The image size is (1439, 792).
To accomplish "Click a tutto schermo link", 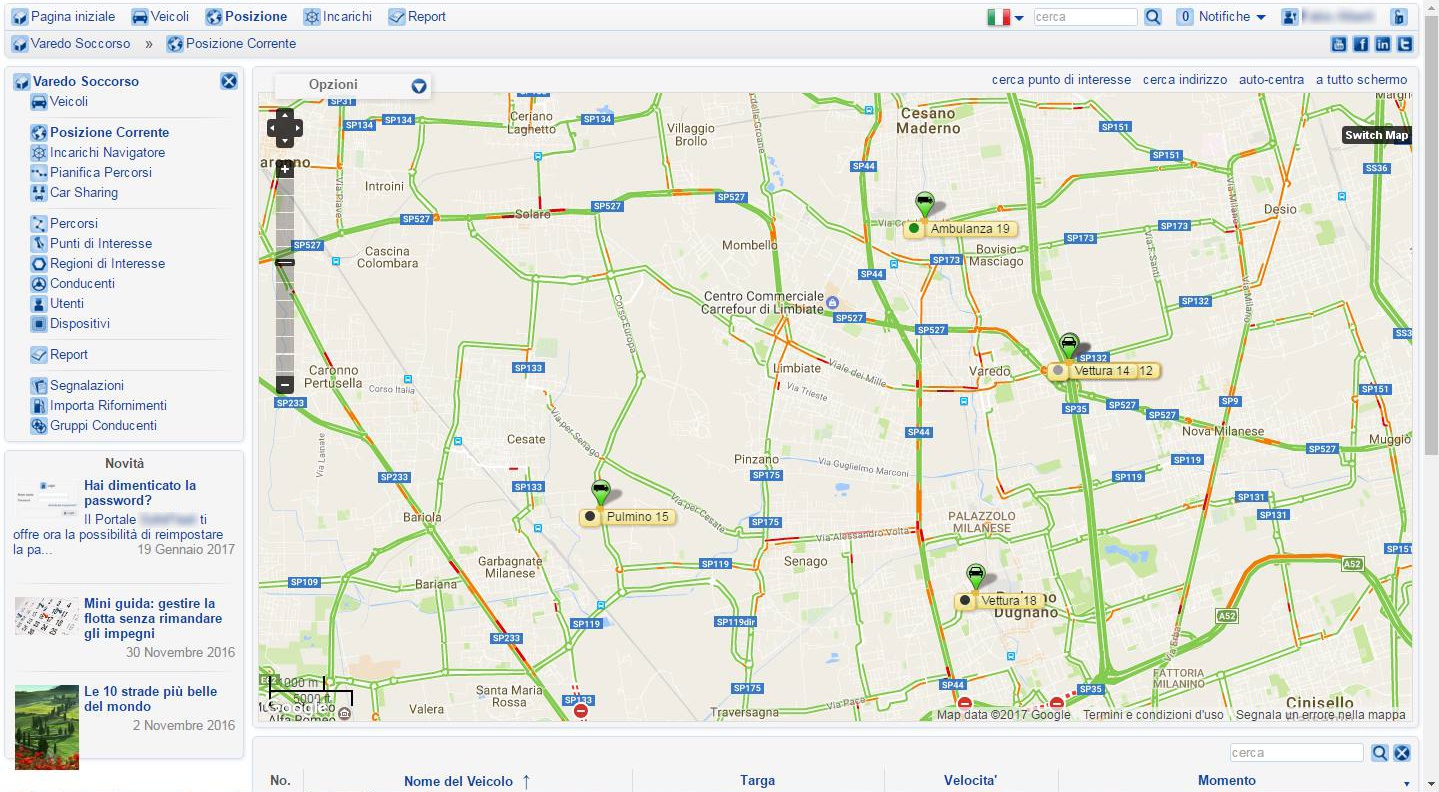I will [1361, 80].
